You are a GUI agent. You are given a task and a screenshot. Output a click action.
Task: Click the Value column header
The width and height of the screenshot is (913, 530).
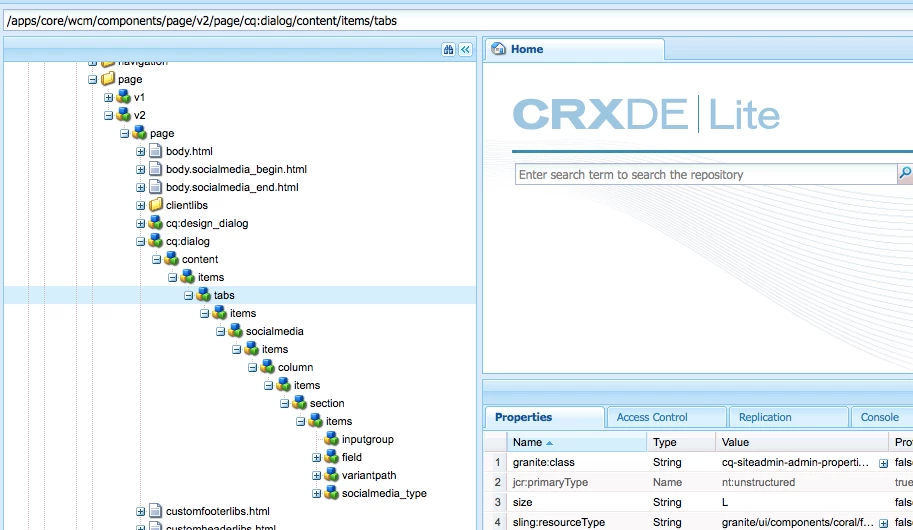click(x=802, y=442)
